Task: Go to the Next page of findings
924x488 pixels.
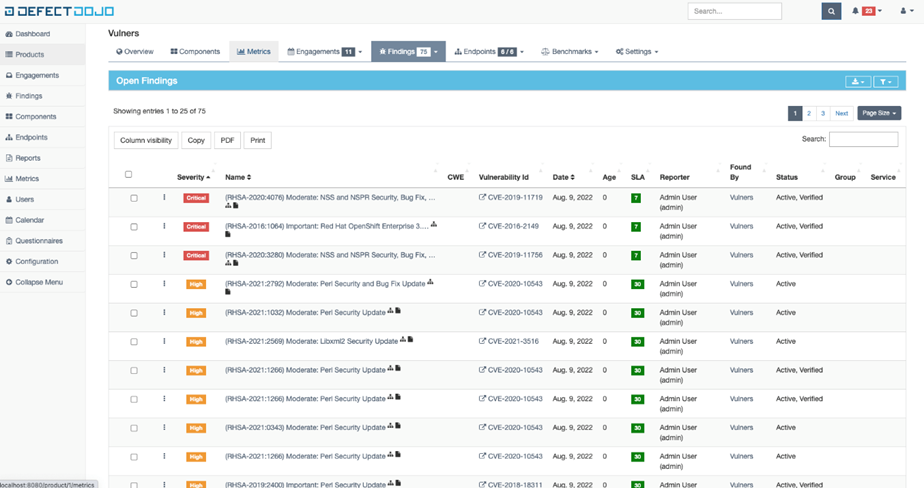Action: coord(842,114)
